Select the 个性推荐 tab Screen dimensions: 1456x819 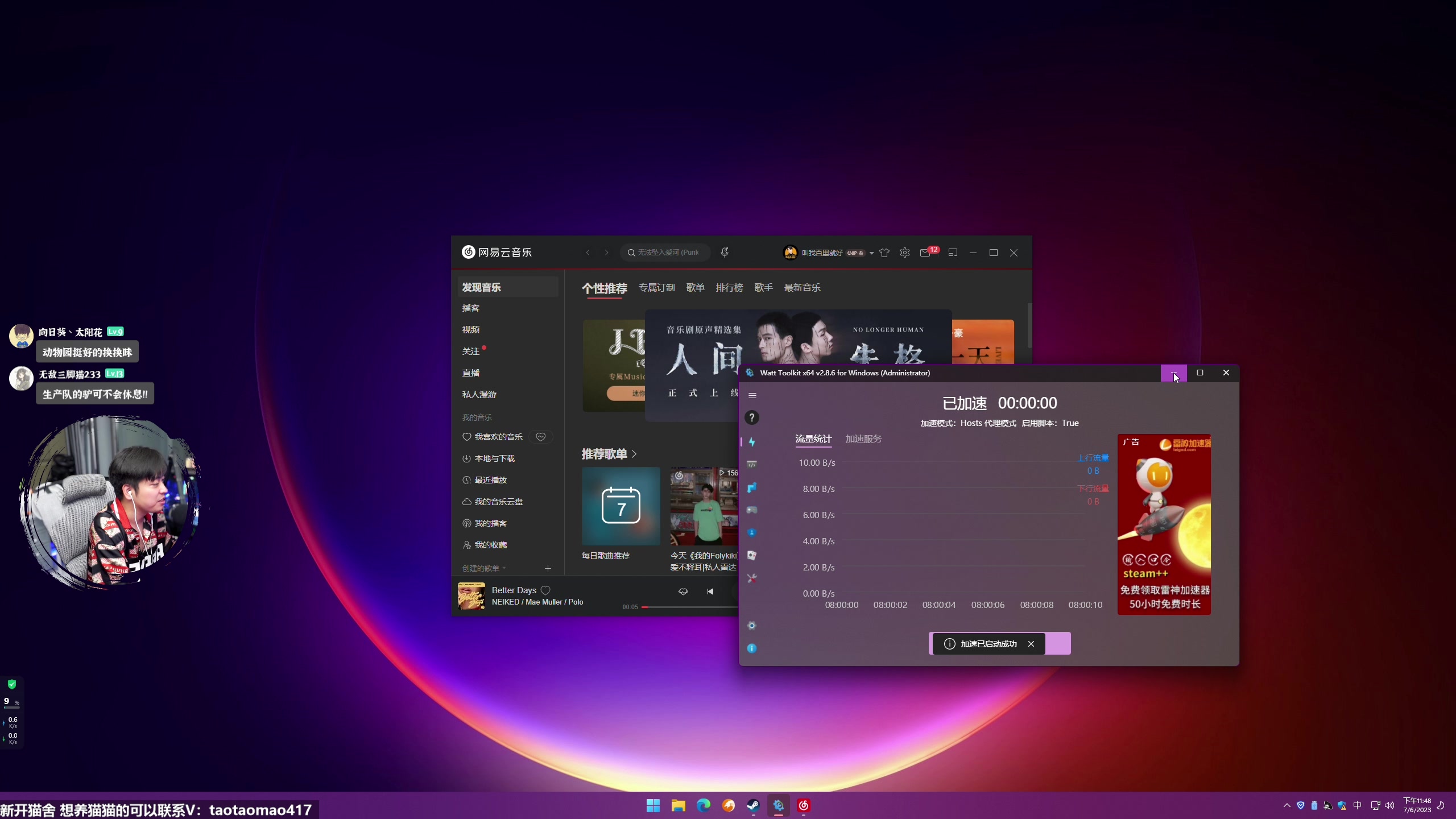pyautogui.click(x=605, y=288)
